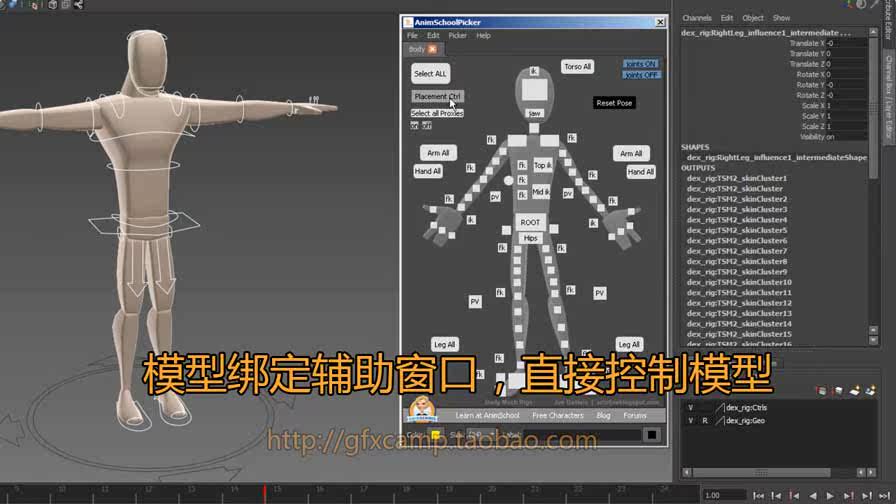Click the Hips control button

(x=530, y=238)
